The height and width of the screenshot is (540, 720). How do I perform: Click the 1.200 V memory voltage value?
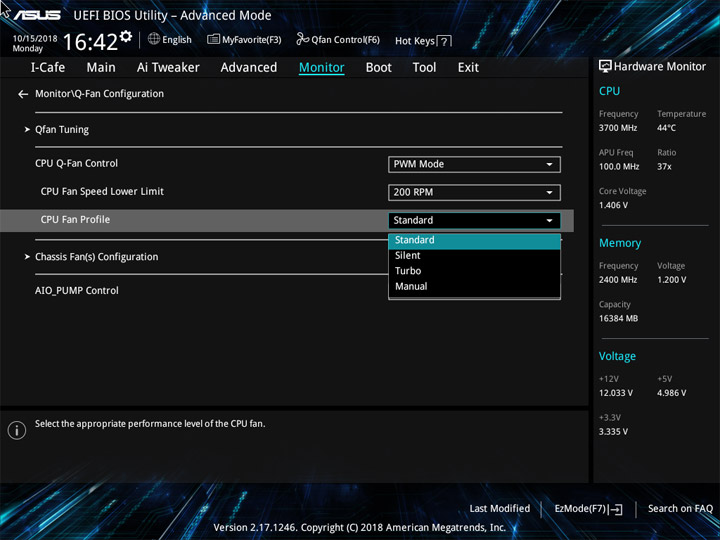pyautogui.click(x=672, y=280)
